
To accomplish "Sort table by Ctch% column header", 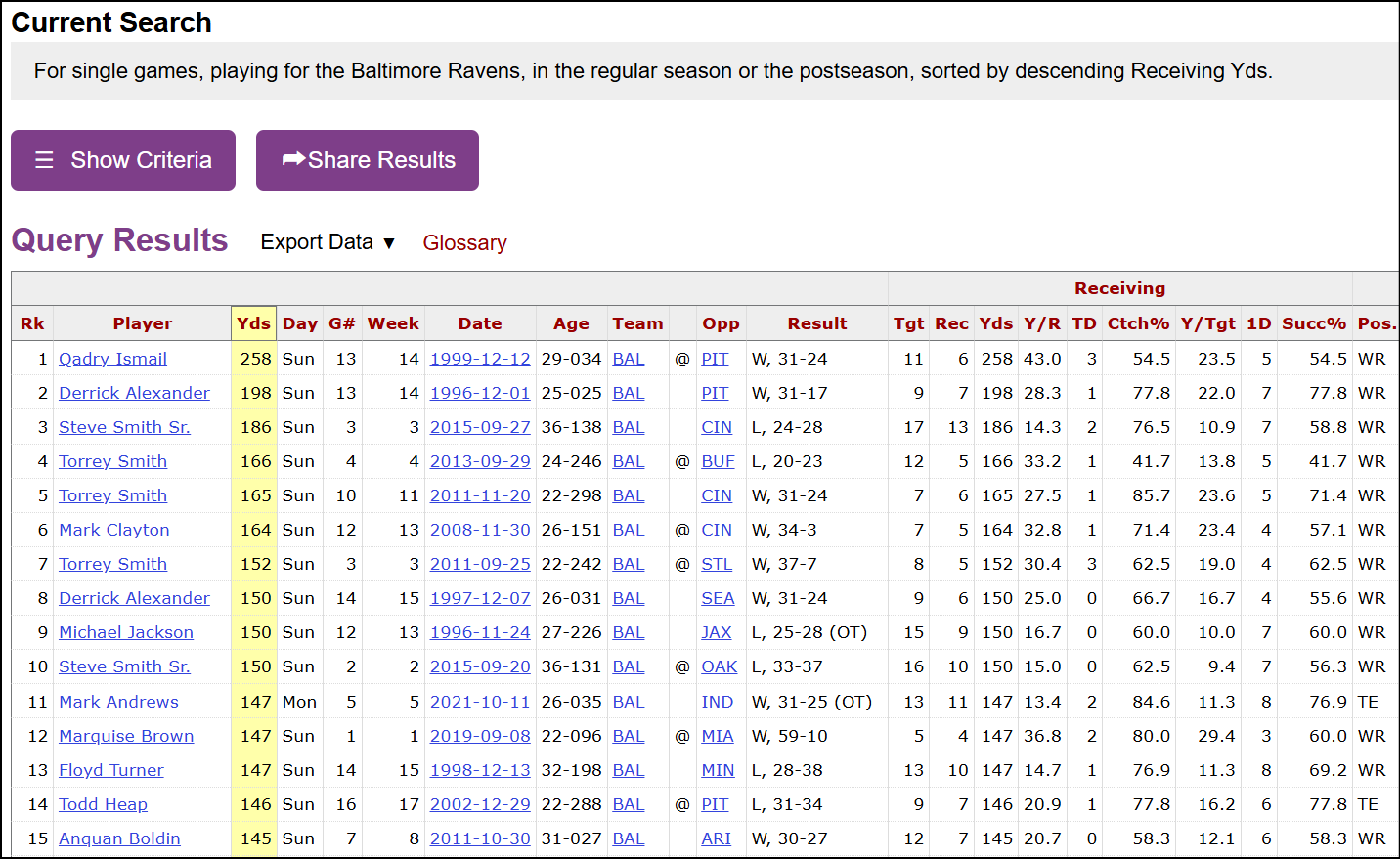I will pos(1138,323).
